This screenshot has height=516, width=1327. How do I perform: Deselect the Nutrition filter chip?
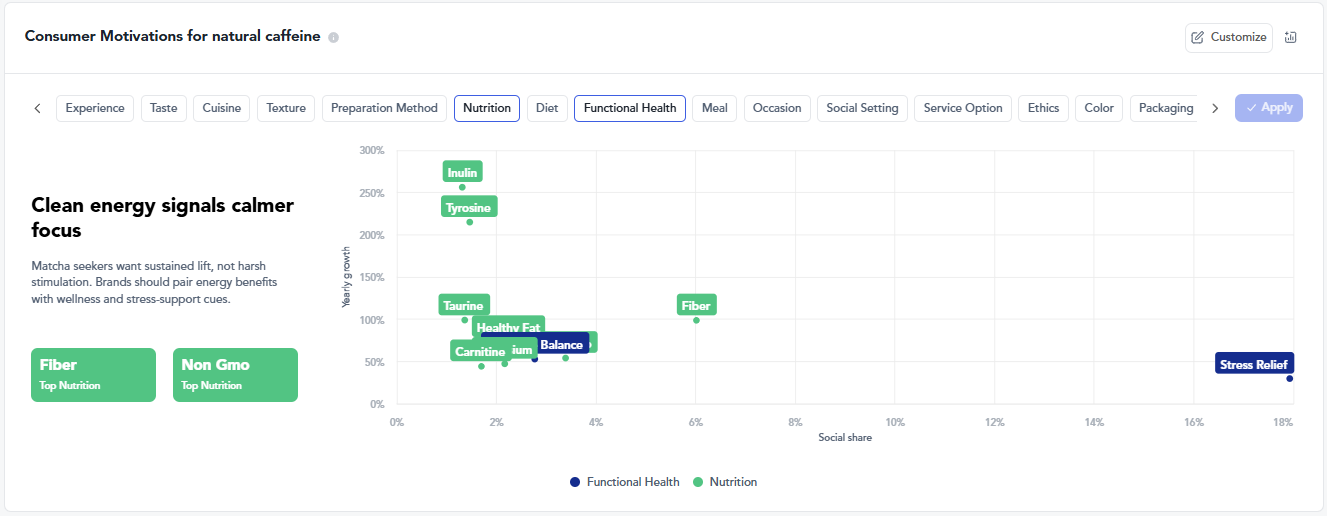tap(487, 108)
